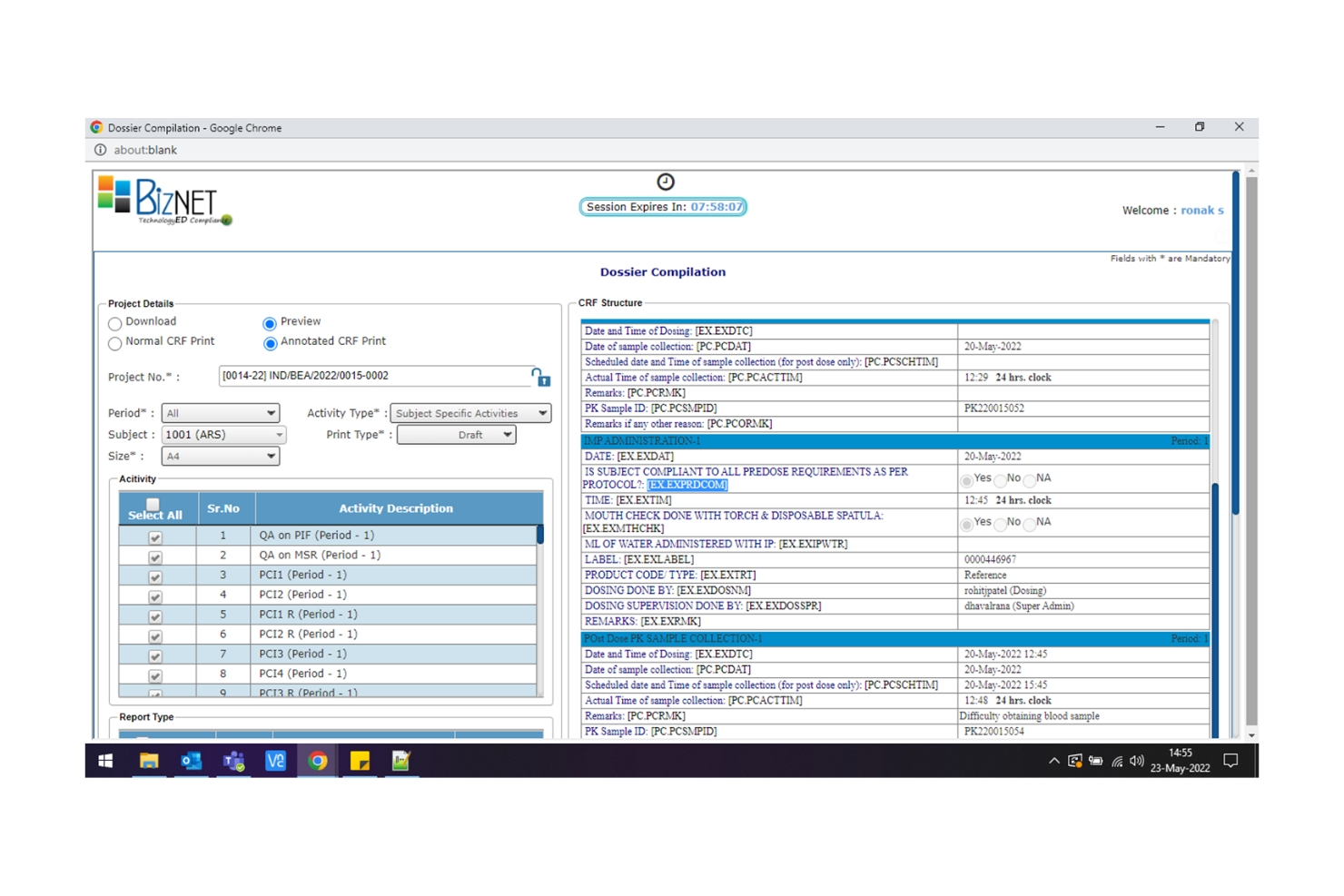Open the Windows Start menu
Screen dimensions: 1344x896
pos(104,761)
